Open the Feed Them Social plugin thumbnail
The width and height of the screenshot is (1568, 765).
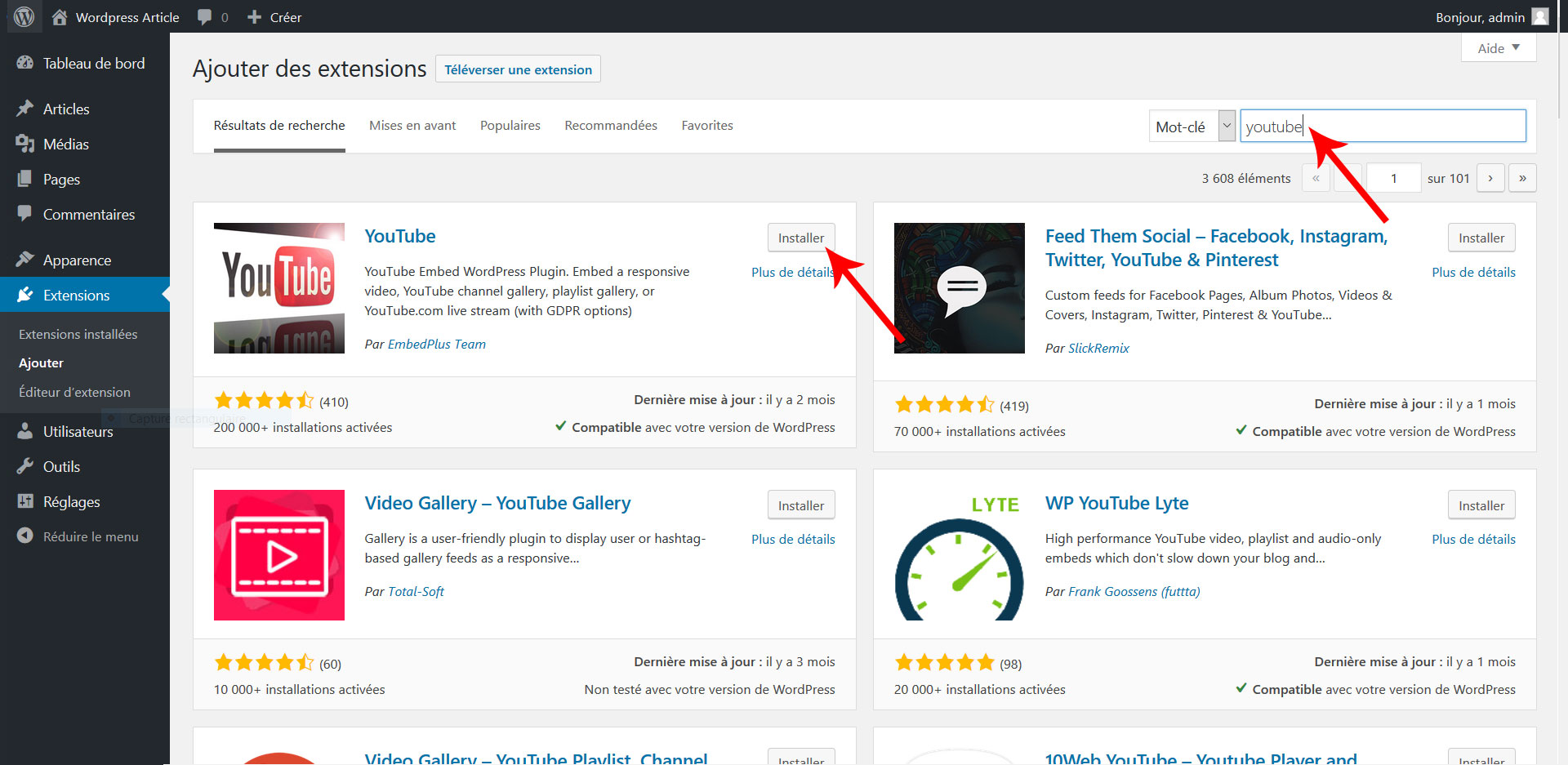[960, 288]
